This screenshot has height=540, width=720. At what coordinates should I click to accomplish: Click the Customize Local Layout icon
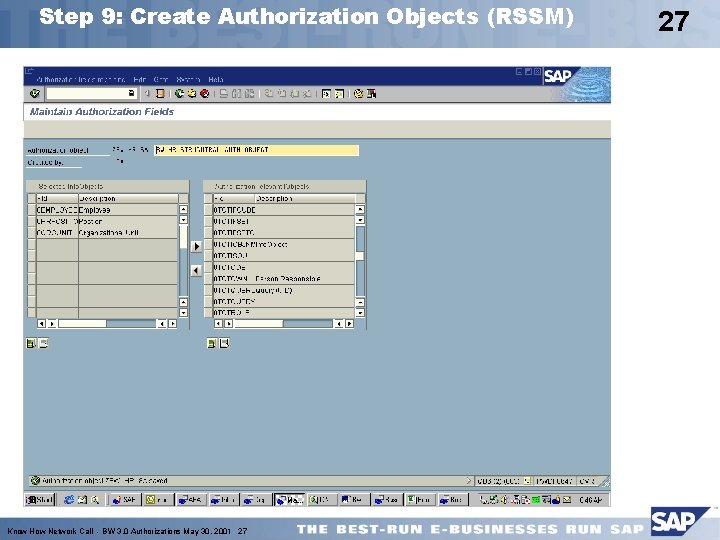[371, 94]
